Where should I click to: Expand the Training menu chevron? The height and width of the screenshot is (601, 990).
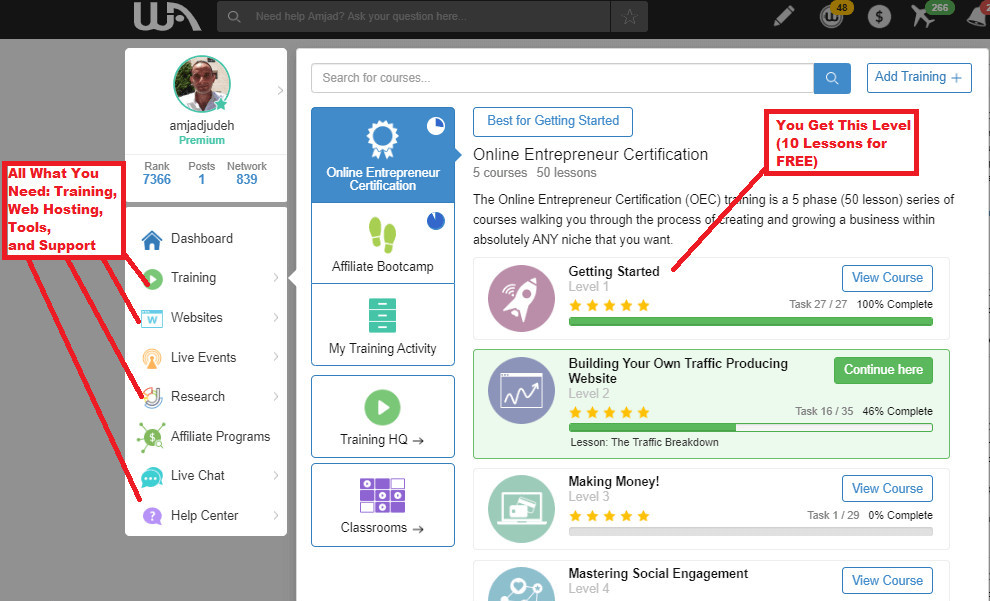[x=276, y=278]
